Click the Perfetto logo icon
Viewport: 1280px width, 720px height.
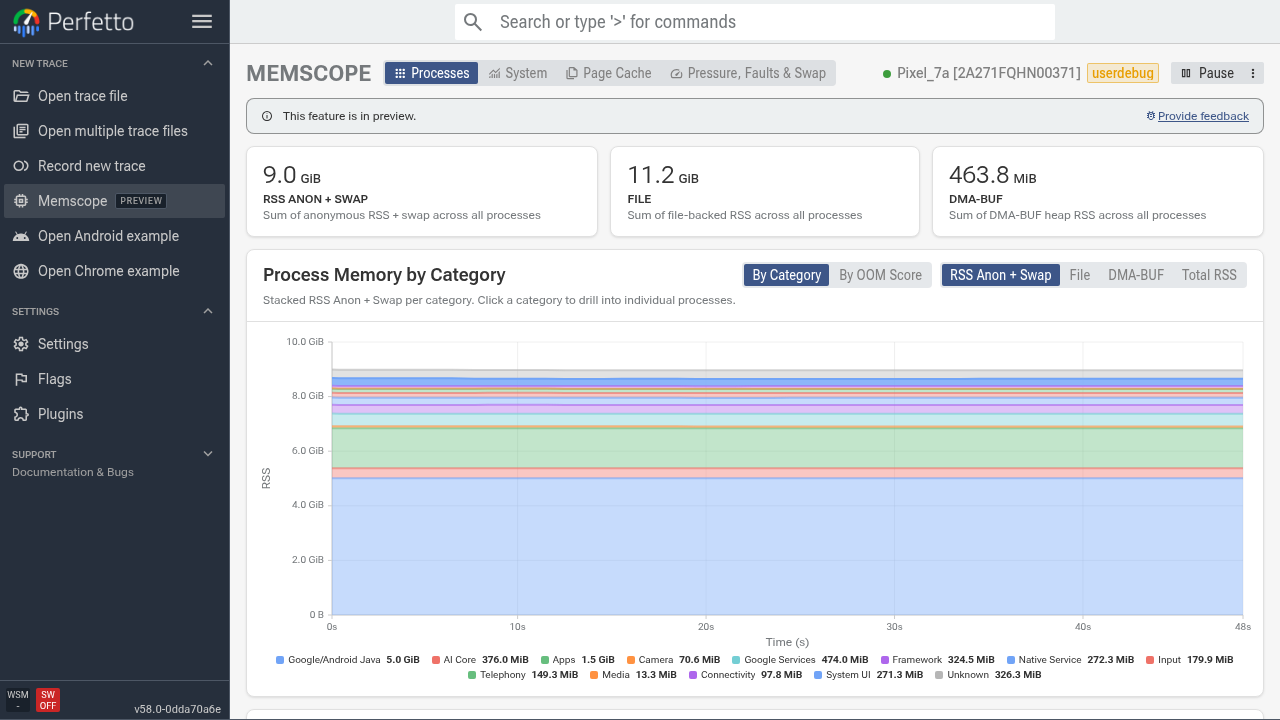pyautogui.click(x=26, y=22)
